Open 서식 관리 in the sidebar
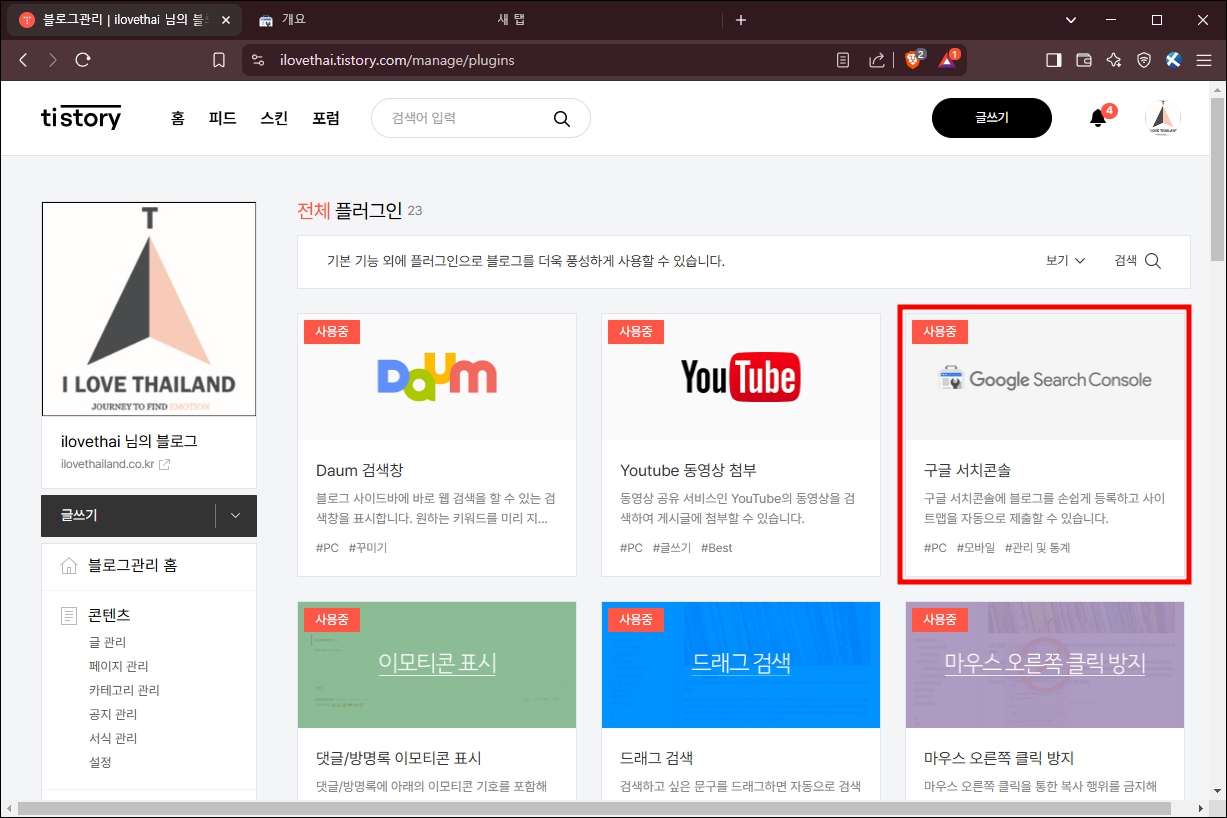Viewport: 1227px width, 818px height. tap(112, 738)
